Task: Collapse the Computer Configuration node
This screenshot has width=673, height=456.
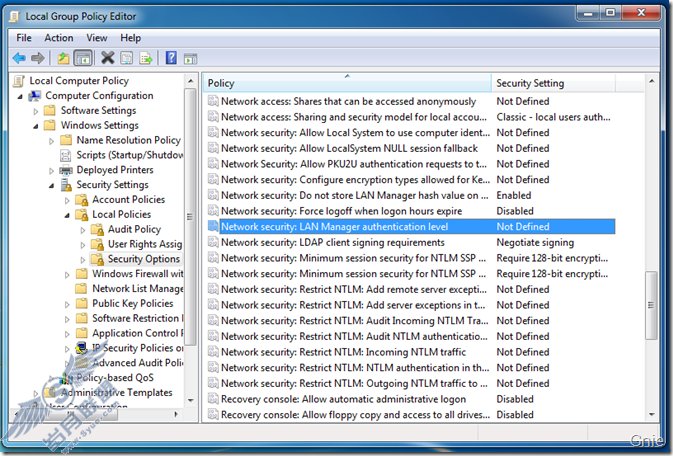Action: pyautogui.click(x=20, y=97)
